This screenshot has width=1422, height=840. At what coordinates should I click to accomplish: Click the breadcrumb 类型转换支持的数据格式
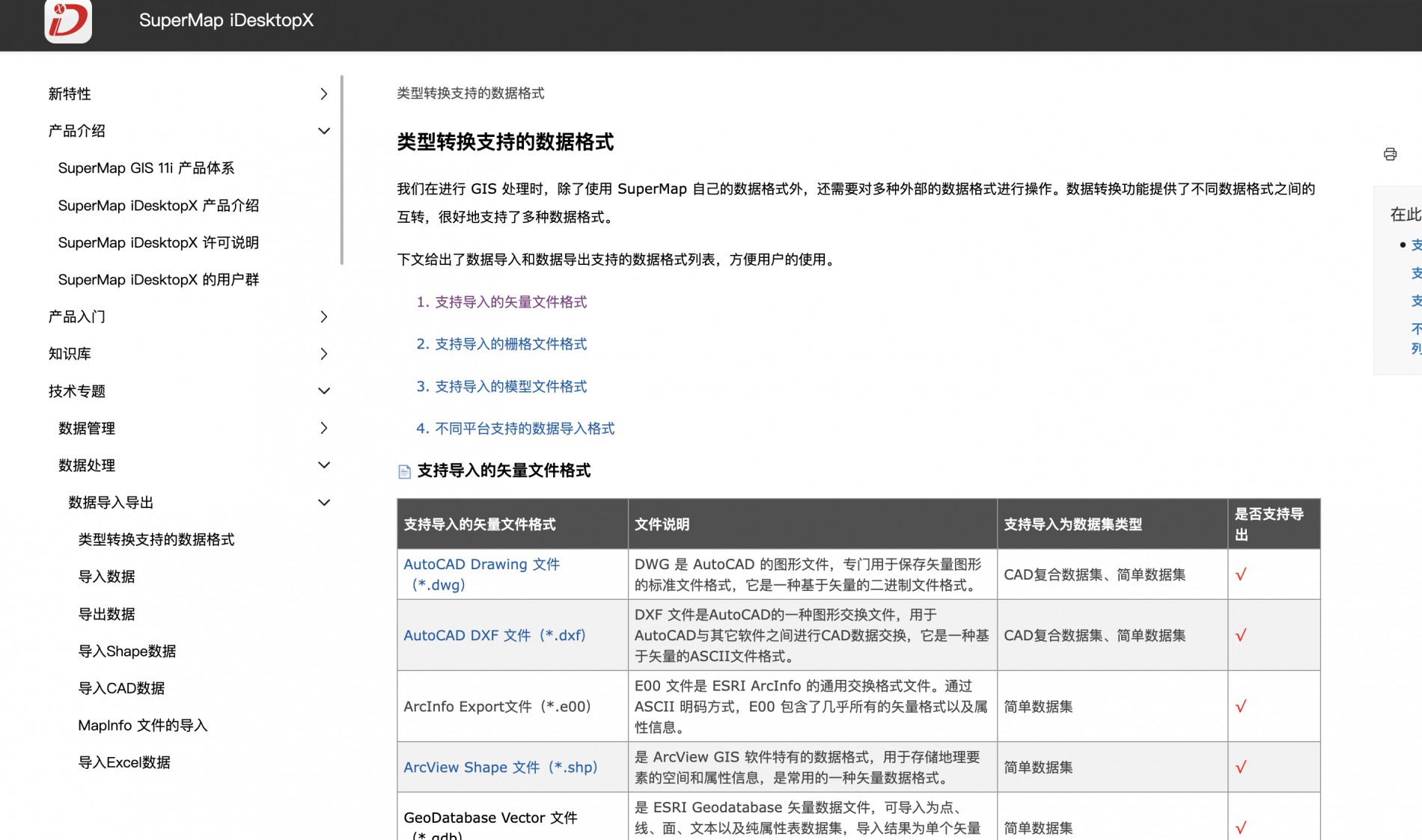pos(470,93)
